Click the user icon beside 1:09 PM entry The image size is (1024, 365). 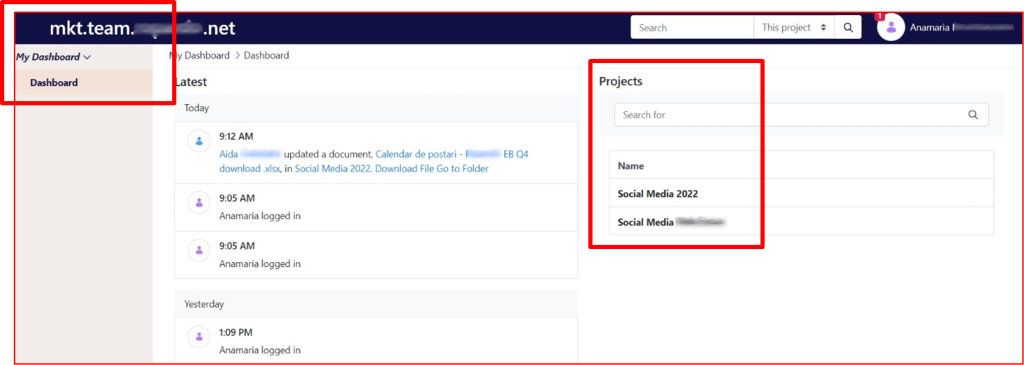[x=199, y=337]
